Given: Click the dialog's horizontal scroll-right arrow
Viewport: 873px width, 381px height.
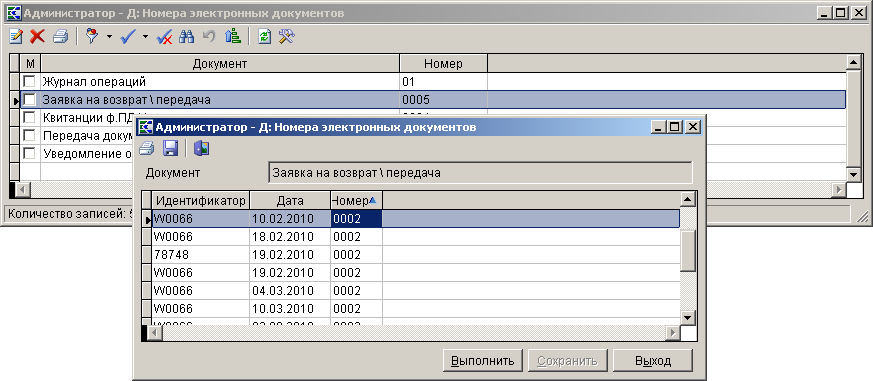Looking at the screenshot, I should [x=673, y=333].
